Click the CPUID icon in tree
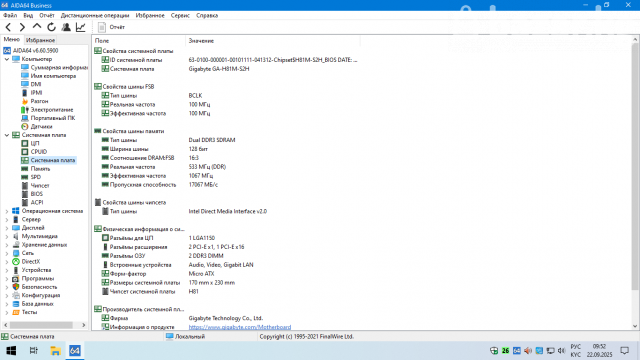This screenshot has height=360, width=640. coord(25,152)
